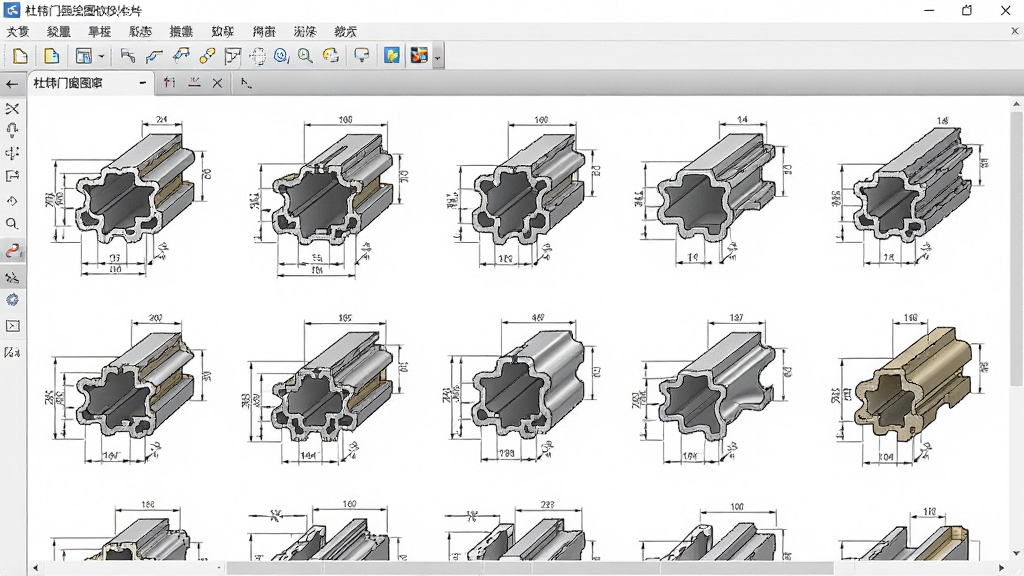Select profile thumbnail with top dimension 14
The width and height of the screenshot is (1024, 576).
tap(715, 191)
